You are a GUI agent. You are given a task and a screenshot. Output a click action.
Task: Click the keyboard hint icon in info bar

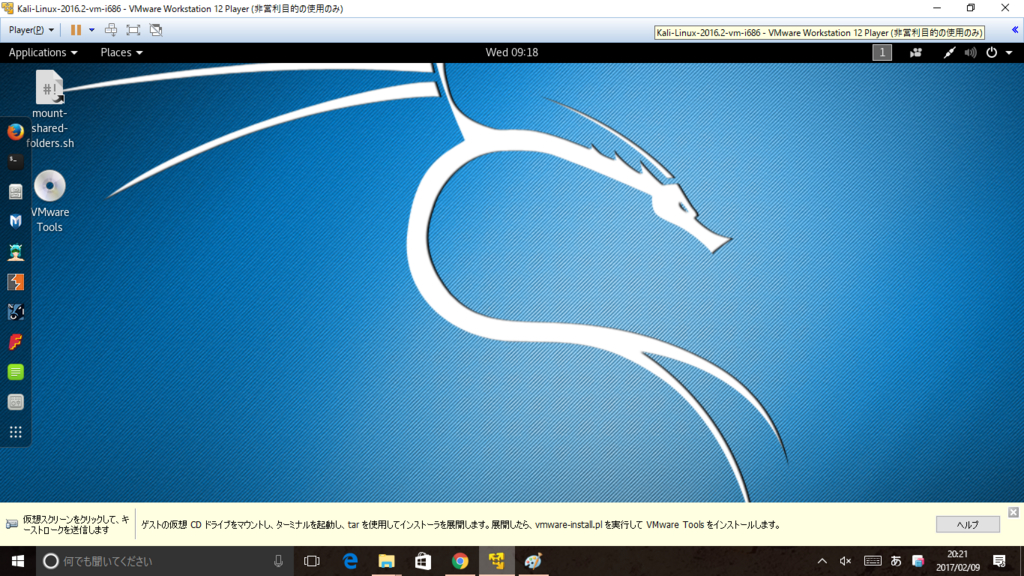pyautogui.click(x=12, y=524)
